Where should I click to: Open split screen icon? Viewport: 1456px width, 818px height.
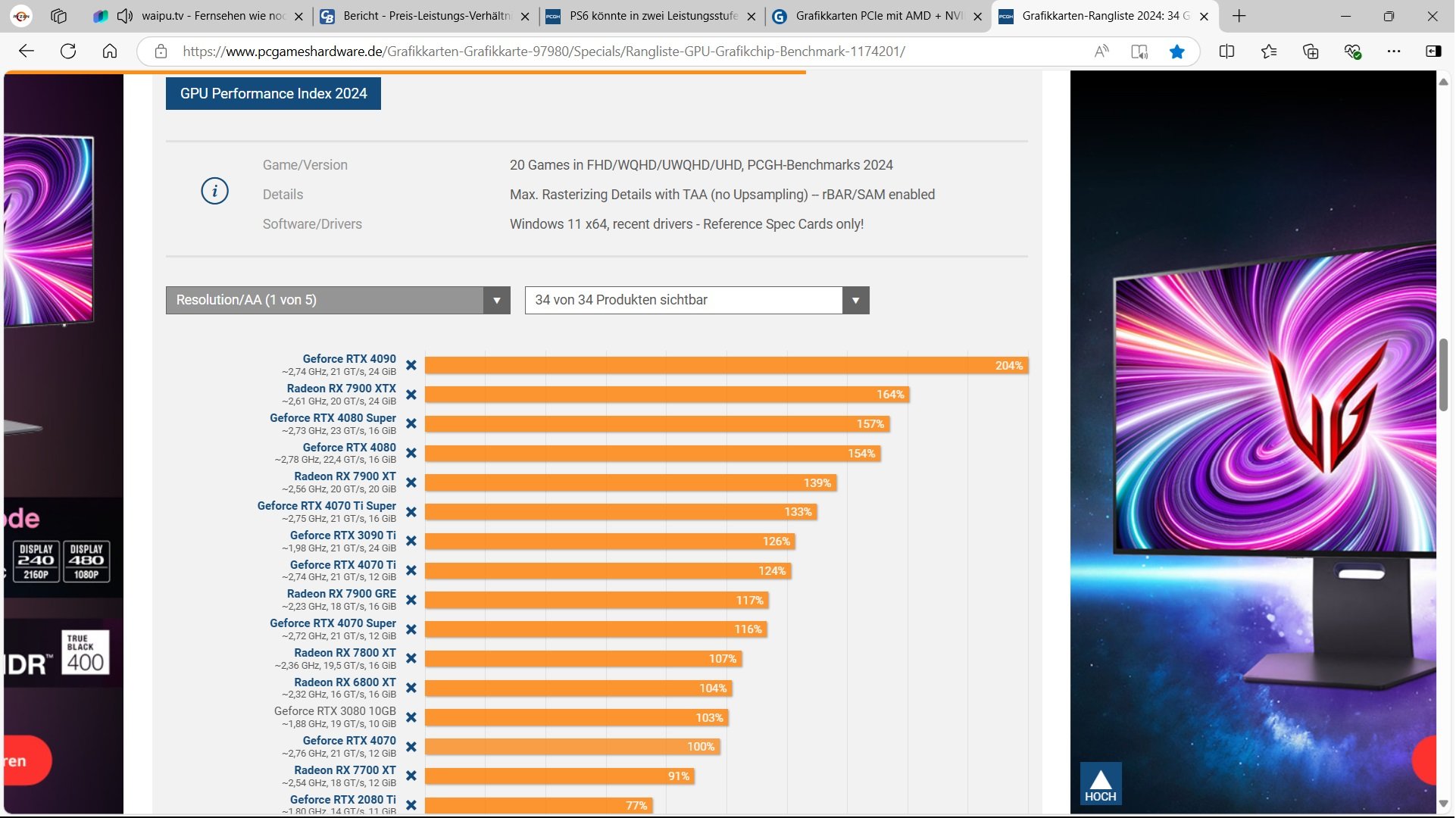point(1226,52)
